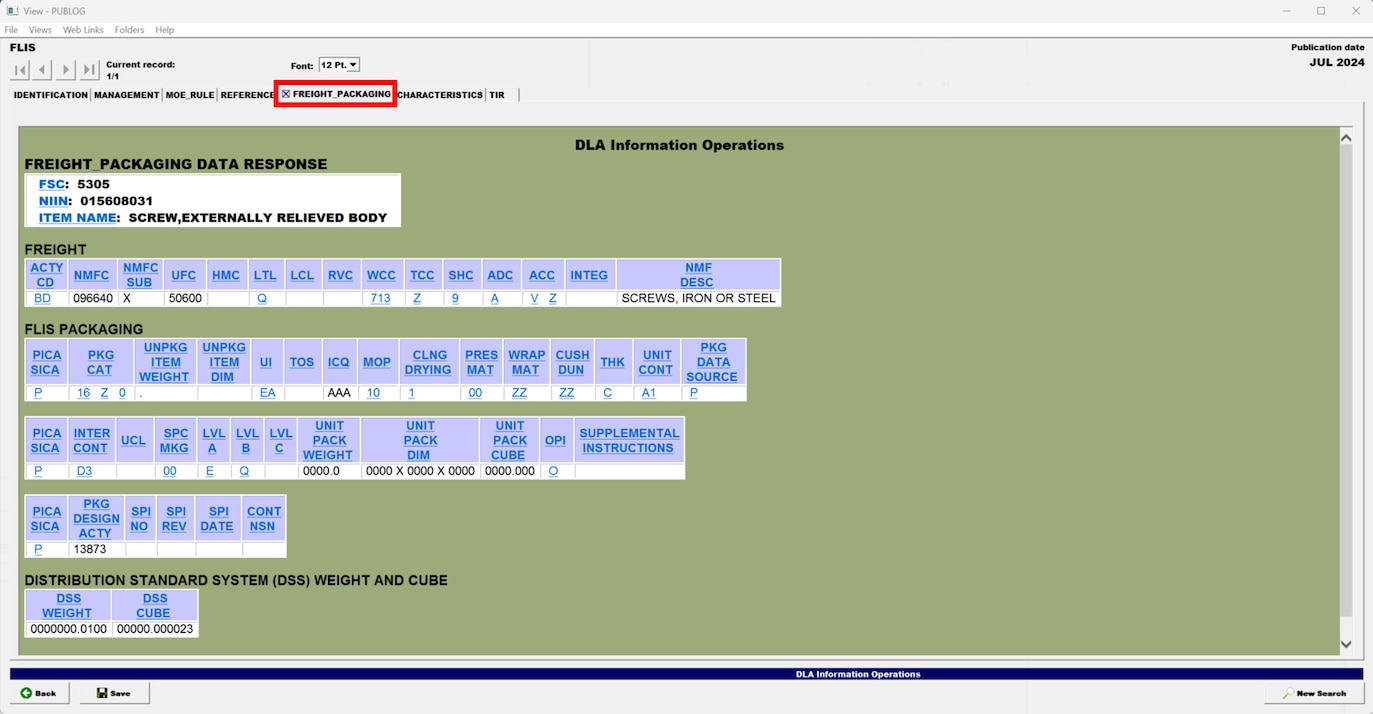Go to the next record arrow
Viewport: 1373px width, 714px height.
click(66, 70)
